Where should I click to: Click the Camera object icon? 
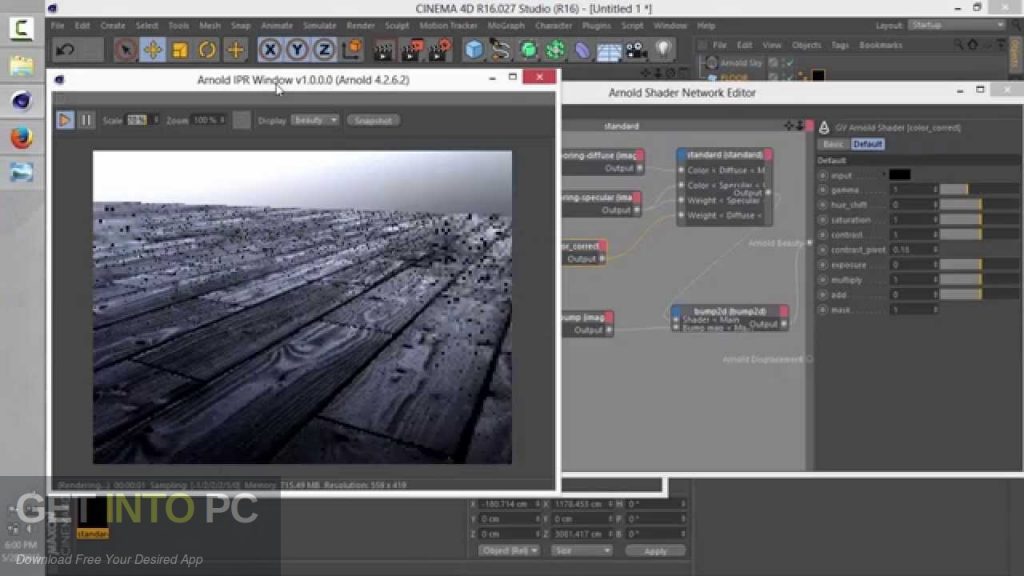(x=636, y=50)
